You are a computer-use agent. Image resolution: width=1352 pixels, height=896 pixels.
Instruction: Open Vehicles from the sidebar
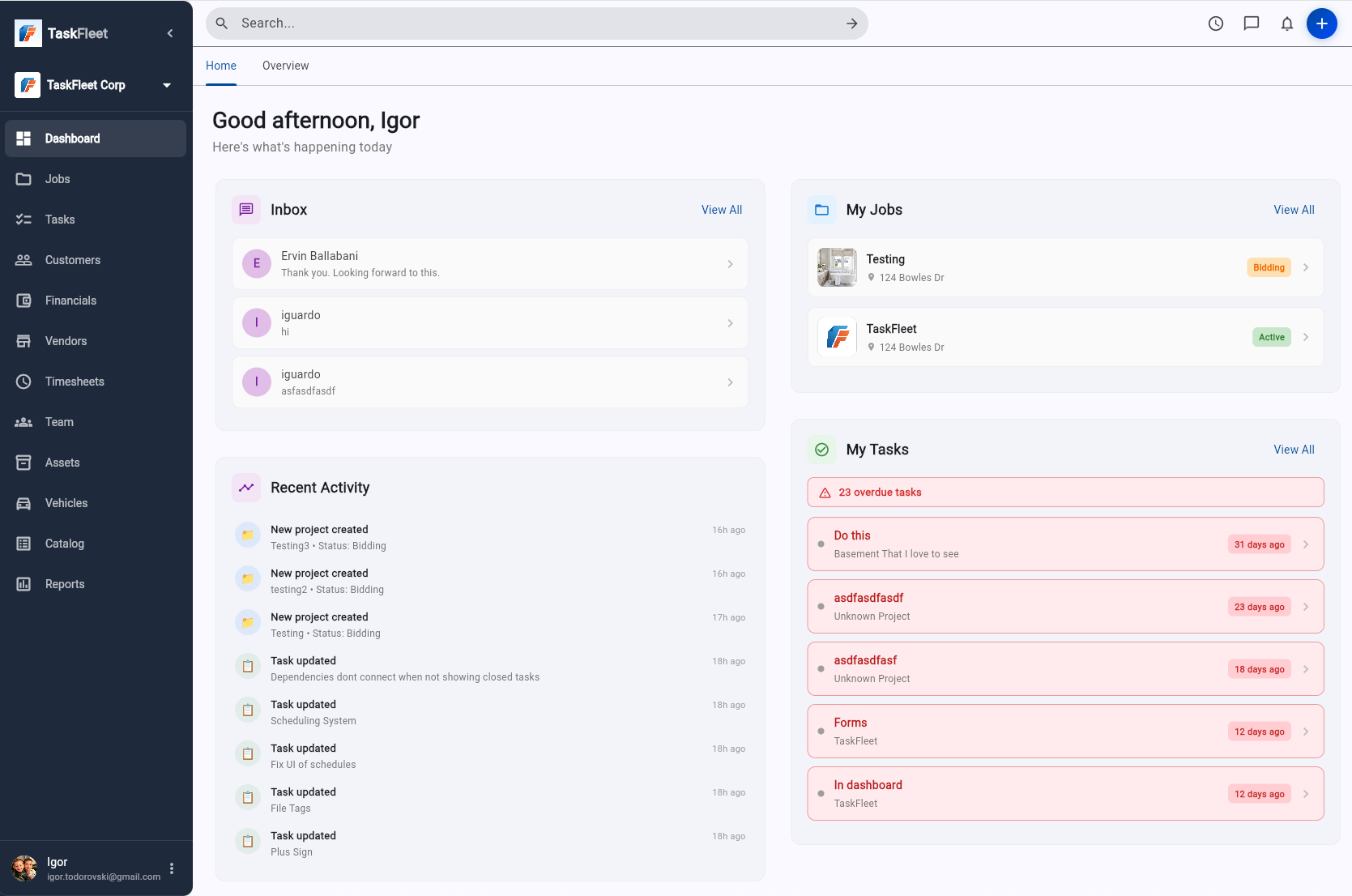66,503
